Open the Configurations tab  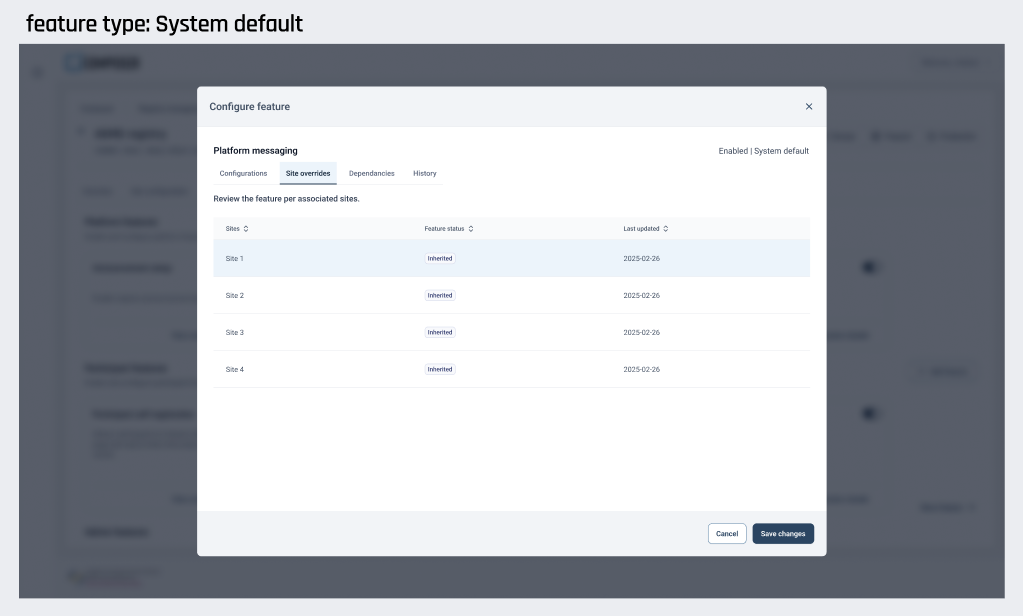point(243,174)
